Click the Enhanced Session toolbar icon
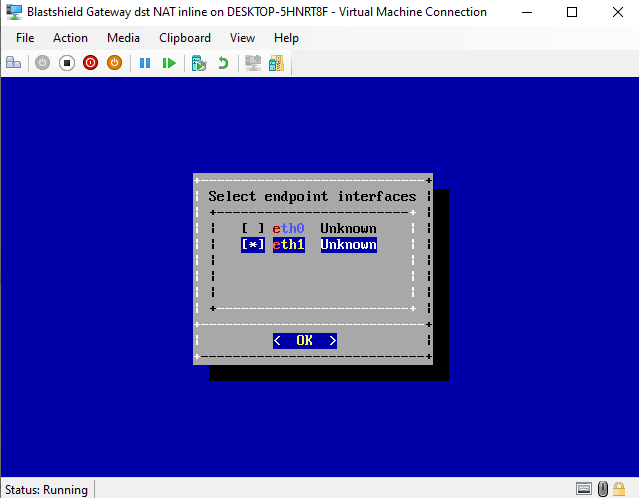This screenshot has width=639, height=498. coord(253,63)
